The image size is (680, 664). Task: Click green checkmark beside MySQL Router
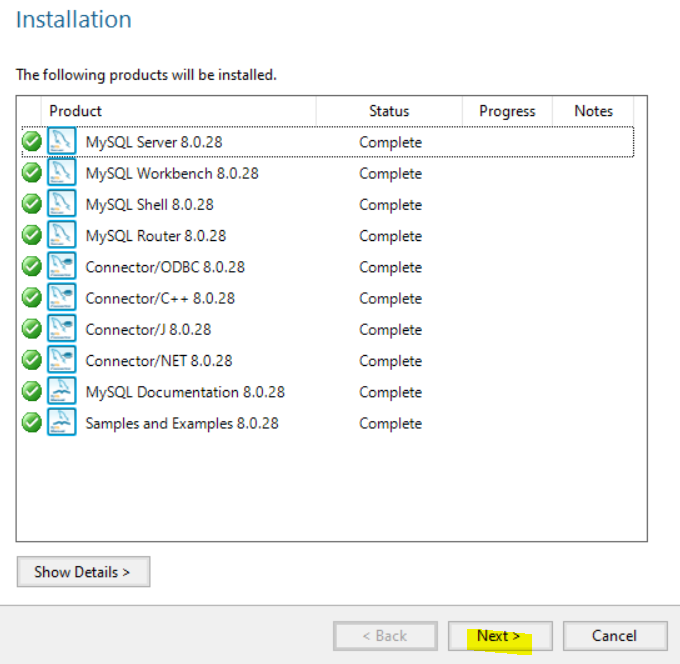point(32,235)
